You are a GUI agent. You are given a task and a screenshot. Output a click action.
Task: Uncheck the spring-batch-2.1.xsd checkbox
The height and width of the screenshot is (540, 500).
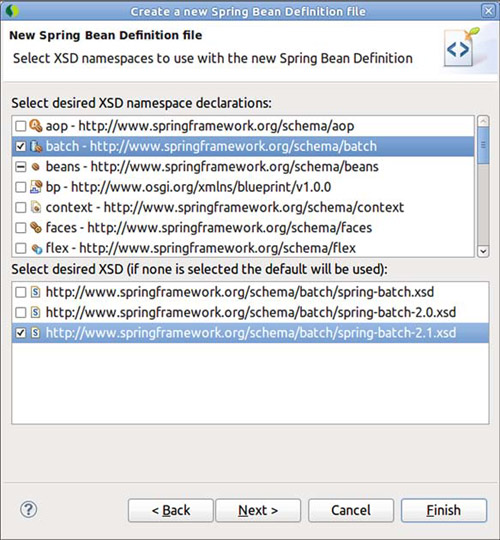coord(21,333)
